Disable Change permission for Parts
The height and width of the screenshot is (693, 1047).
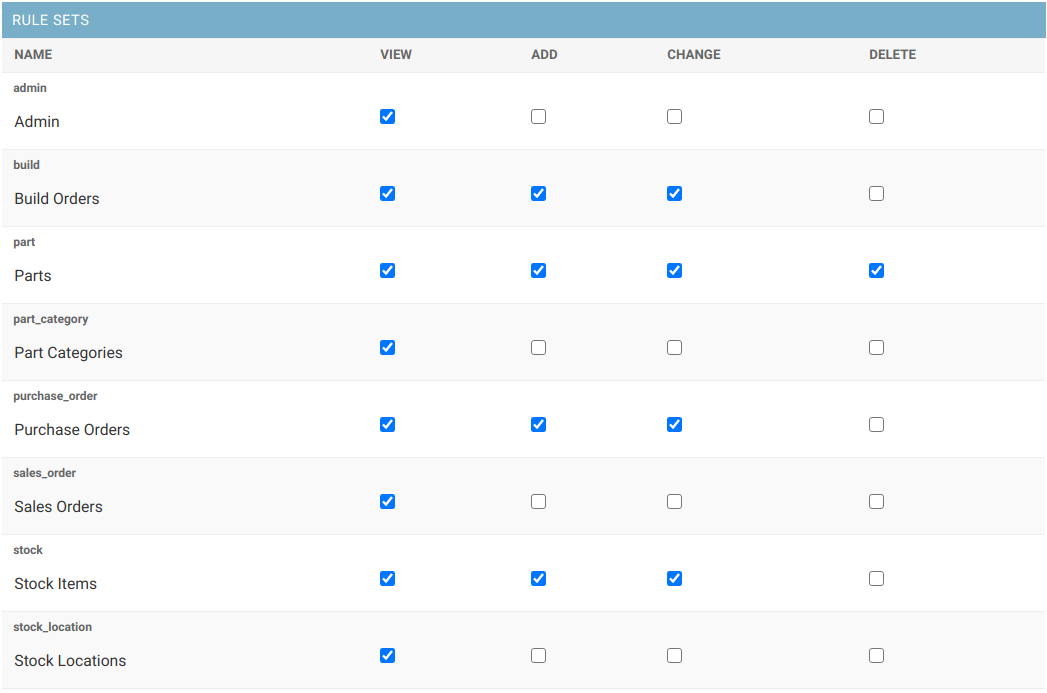675,271
